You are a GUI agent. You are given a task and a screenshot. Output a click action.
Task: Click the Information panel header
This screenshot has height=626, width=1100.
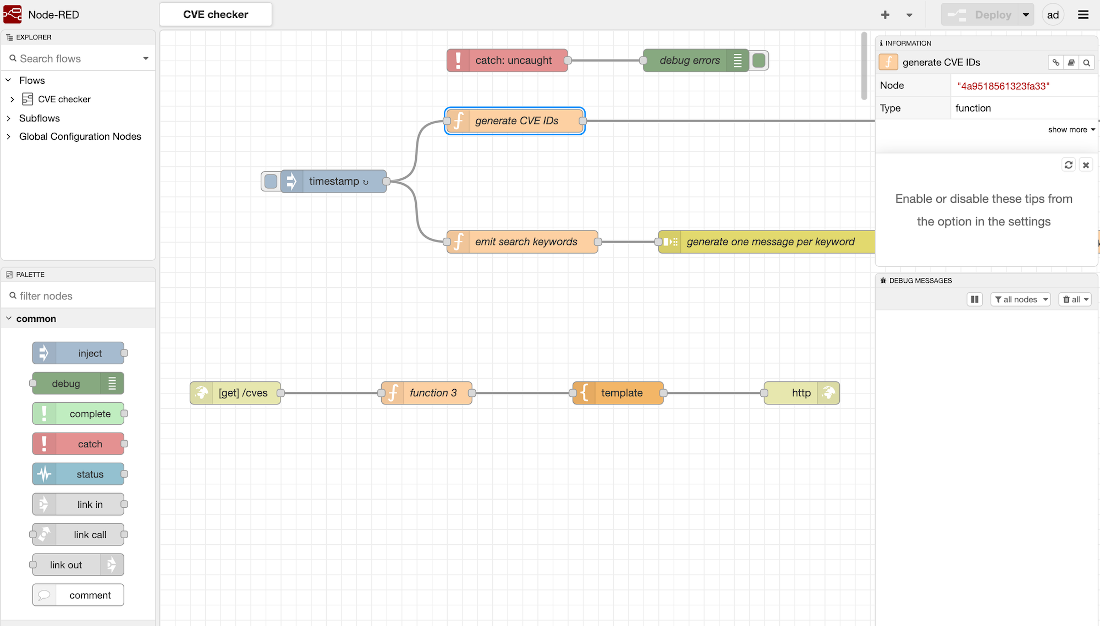point(986,43)
